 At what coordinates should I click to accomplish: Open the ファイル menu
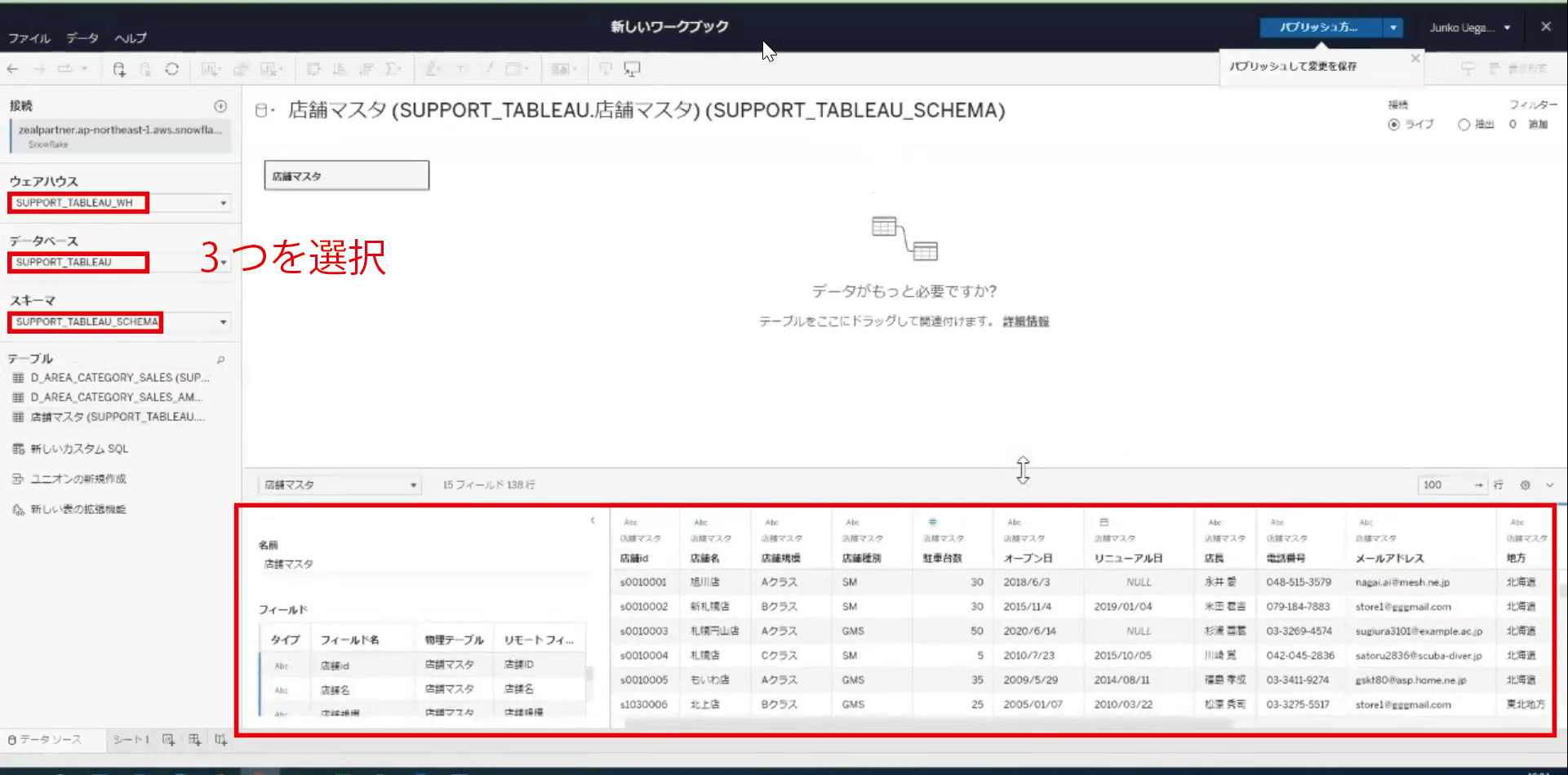[x=29, y=38]
